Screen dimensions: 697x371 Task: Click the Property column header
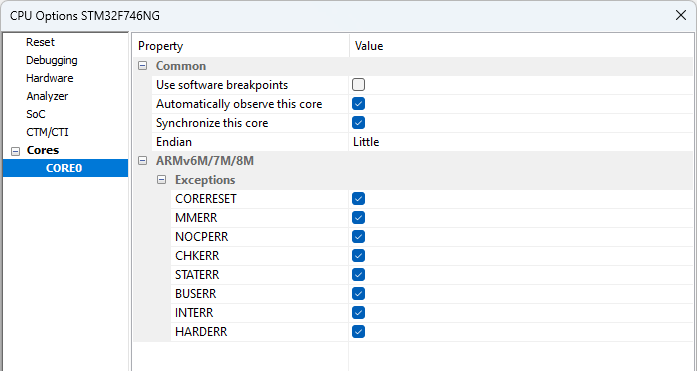160,46
